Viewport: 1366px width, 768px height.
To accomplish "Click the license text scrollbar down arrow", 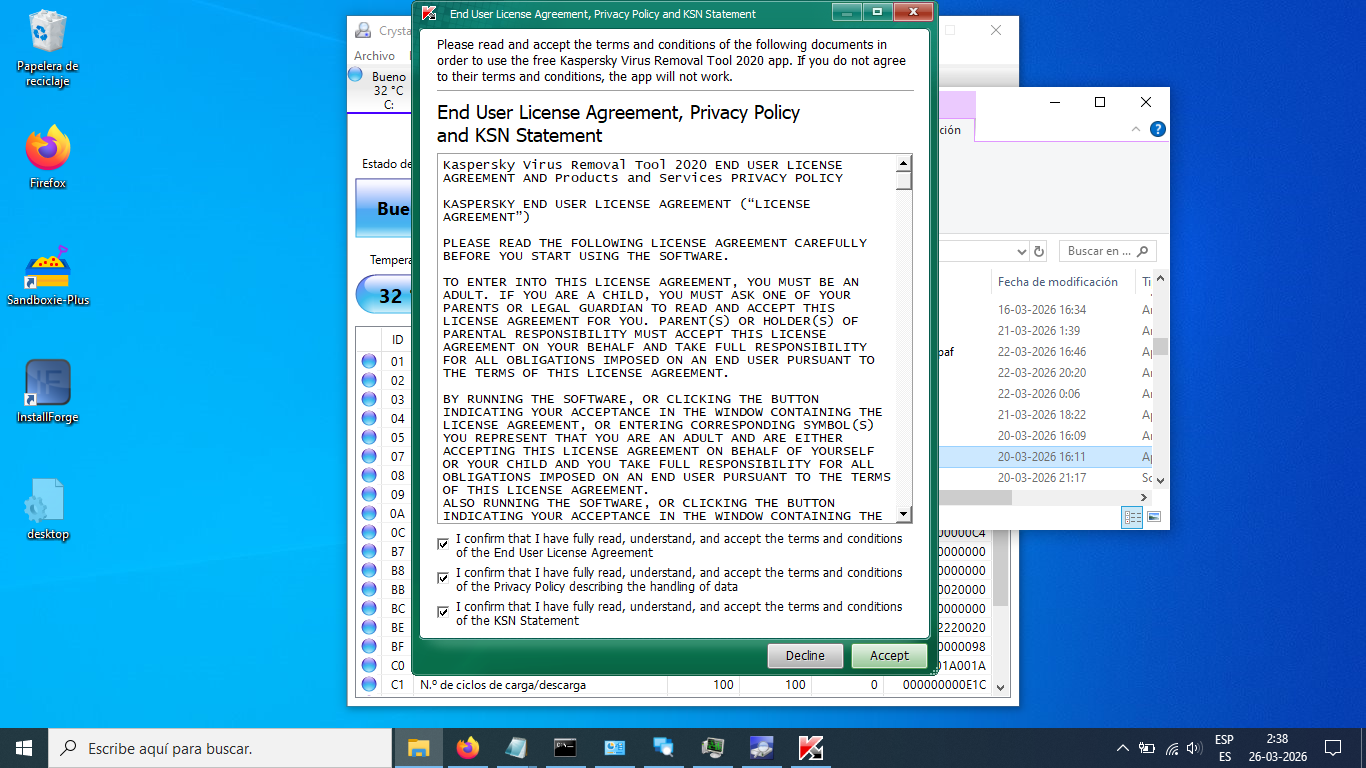I will [904, 514].
